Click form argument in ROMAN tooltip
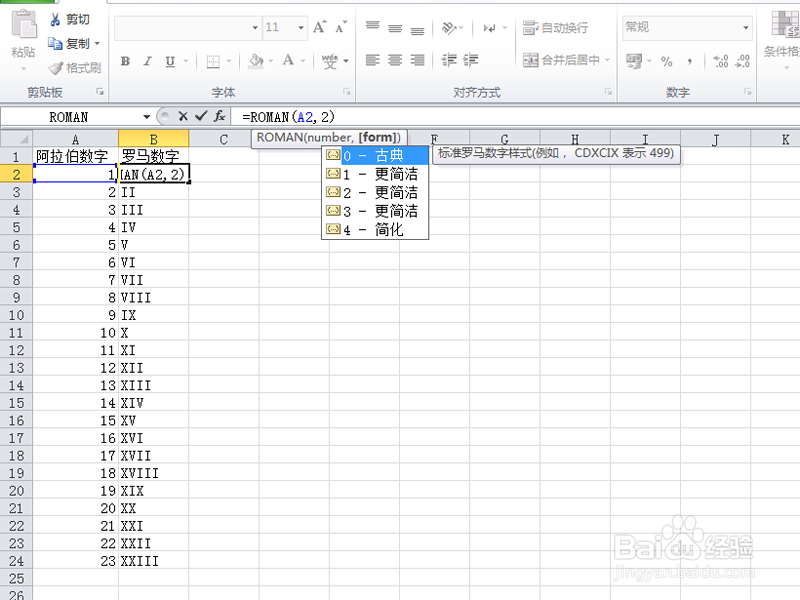The width and height of the screenshot is (800, 600). pyautogui.click(x=379, y=138)
